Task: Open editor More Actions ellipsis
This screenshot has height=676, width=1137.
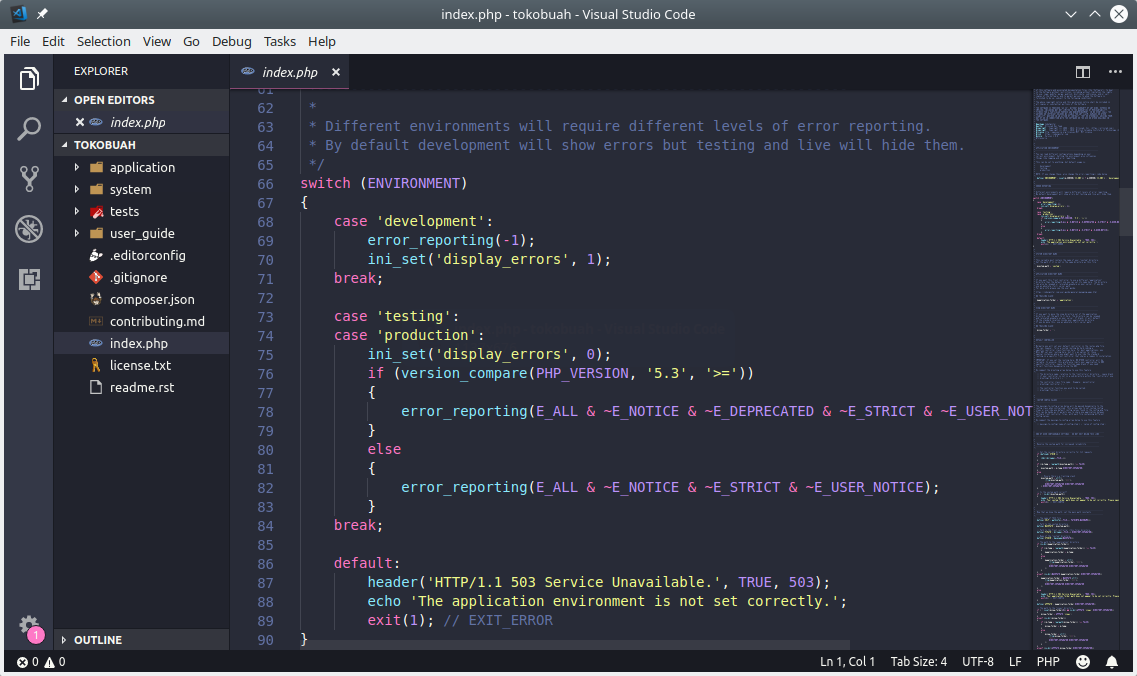Action: [x=1115, y=72]
